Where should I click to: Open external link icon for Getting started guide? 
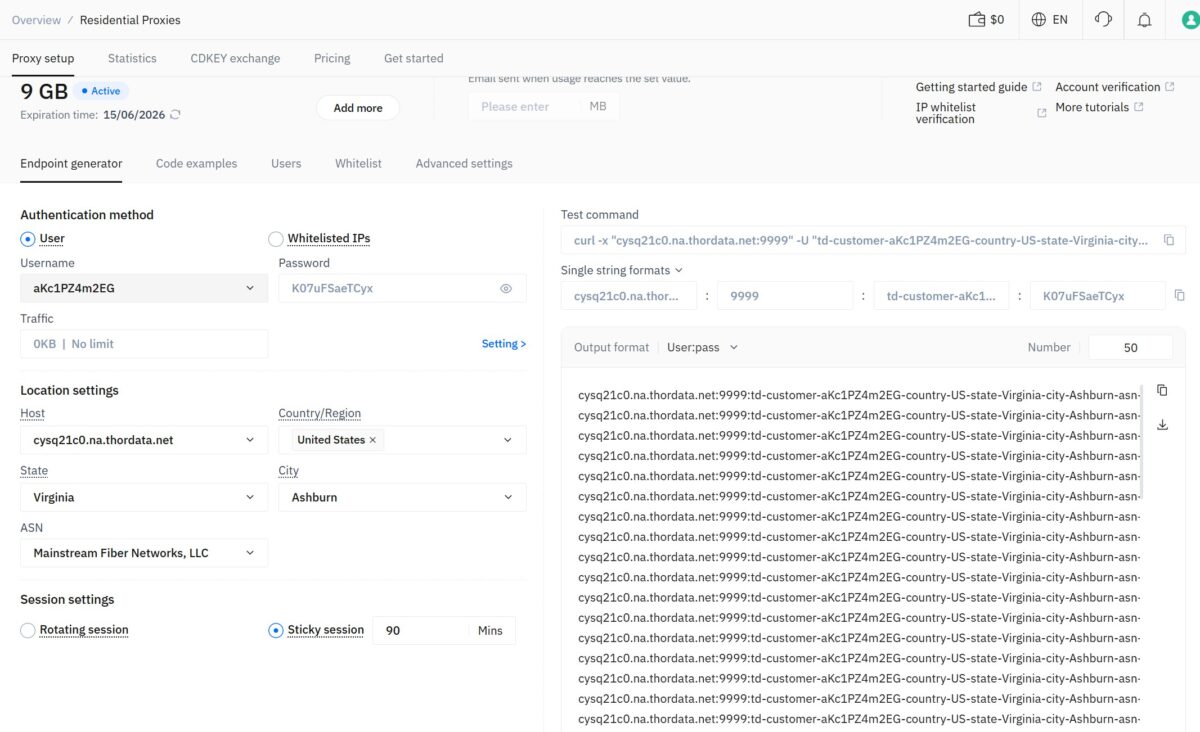[1037, 87]
